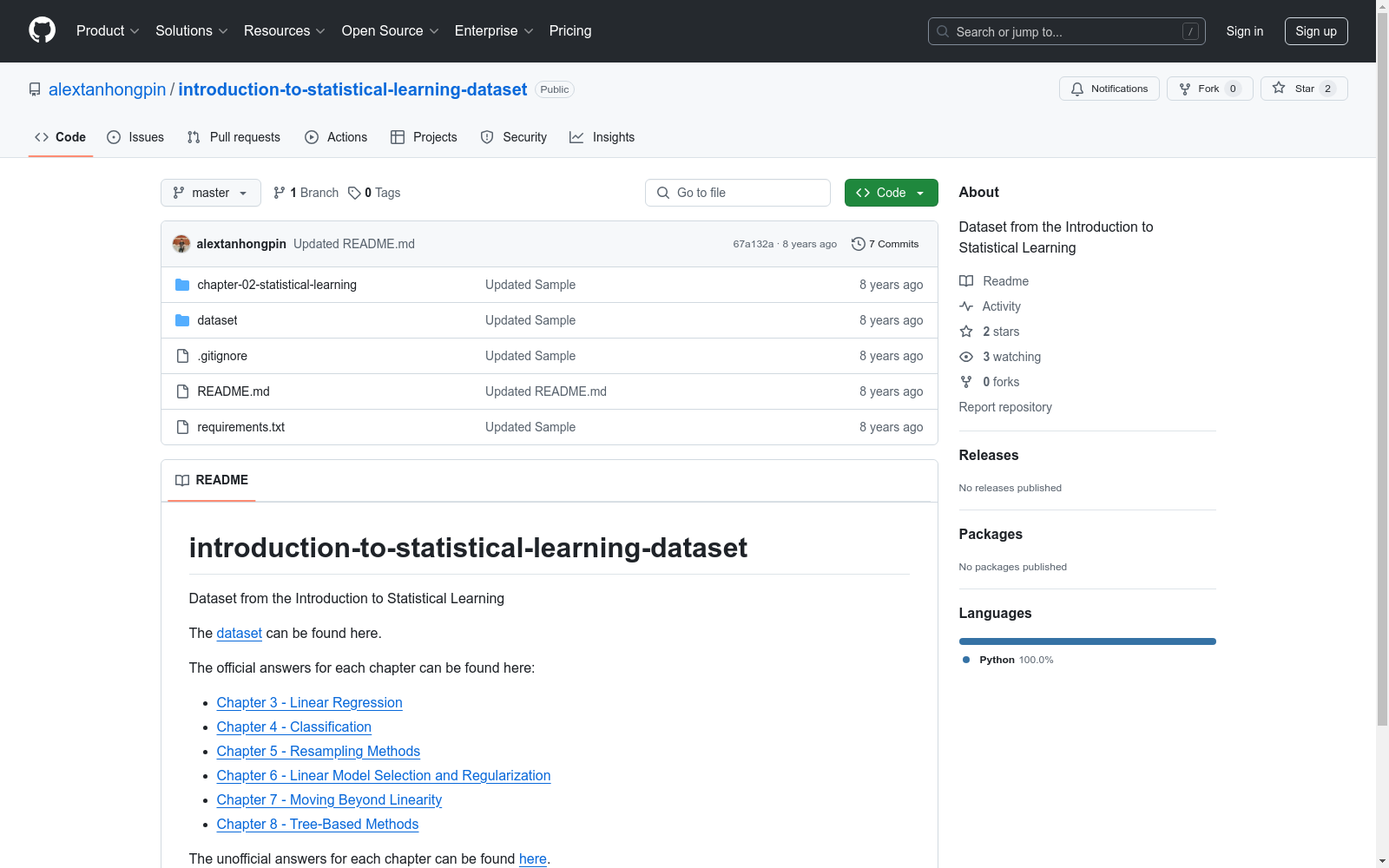Open the Pull requests tab
Viewport: 1389px width, 868px height.
click(234, 137)
